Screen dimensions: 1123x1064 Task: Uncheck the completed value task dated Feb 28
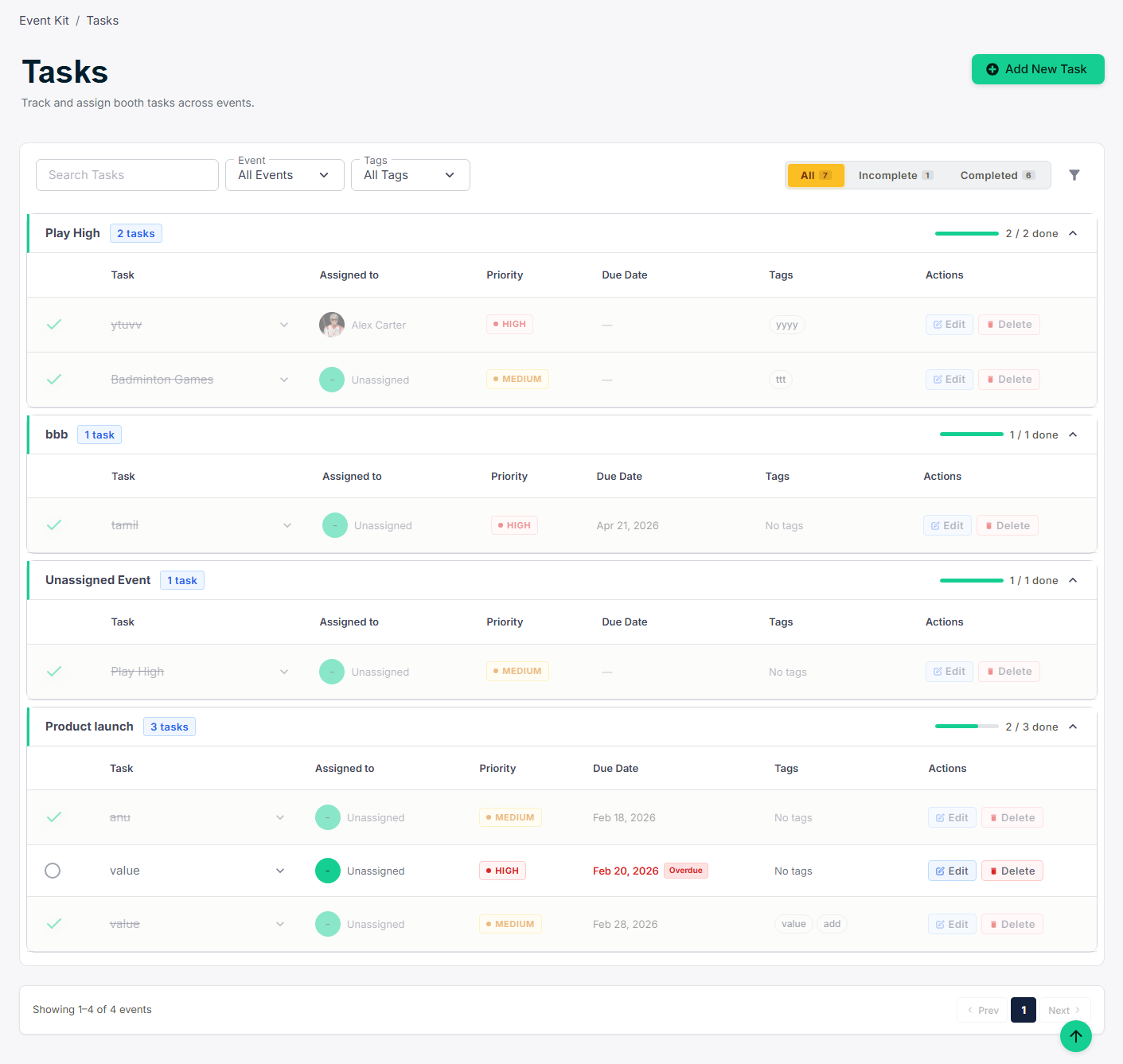pyautogui.click(x=54, y=923)
